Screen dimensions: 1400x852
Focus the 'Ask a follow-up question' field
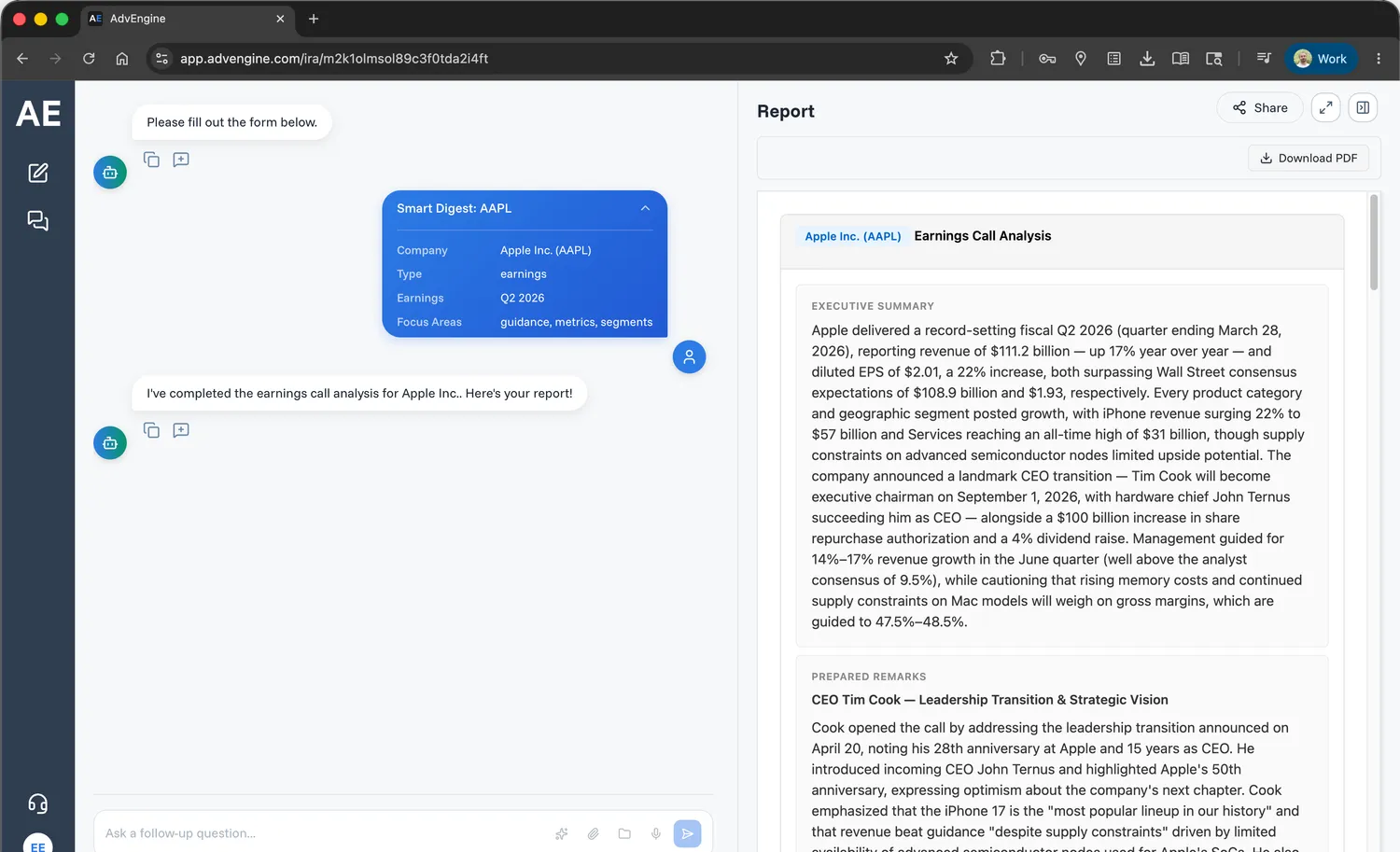322,833
